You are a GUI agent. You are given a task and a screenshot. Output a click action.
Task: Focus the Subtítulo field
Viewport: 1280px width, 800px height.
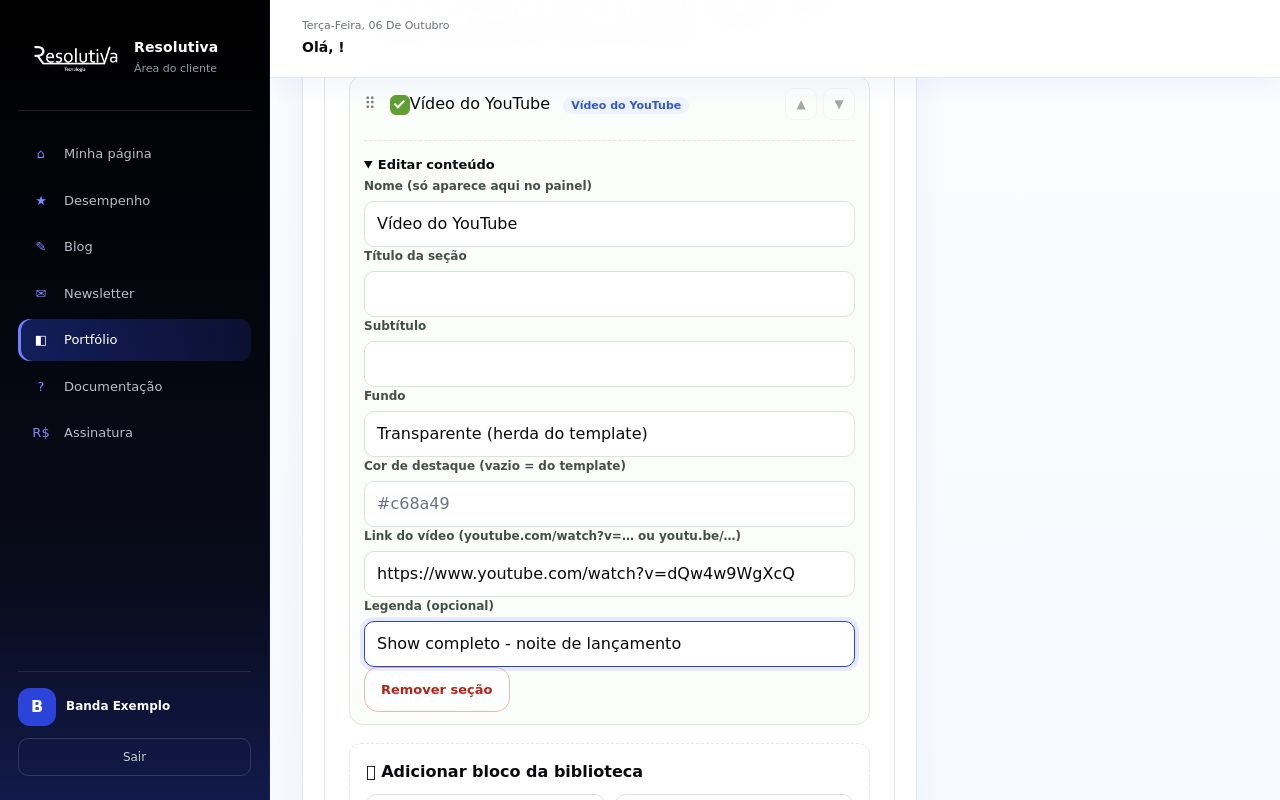(609, 364)
